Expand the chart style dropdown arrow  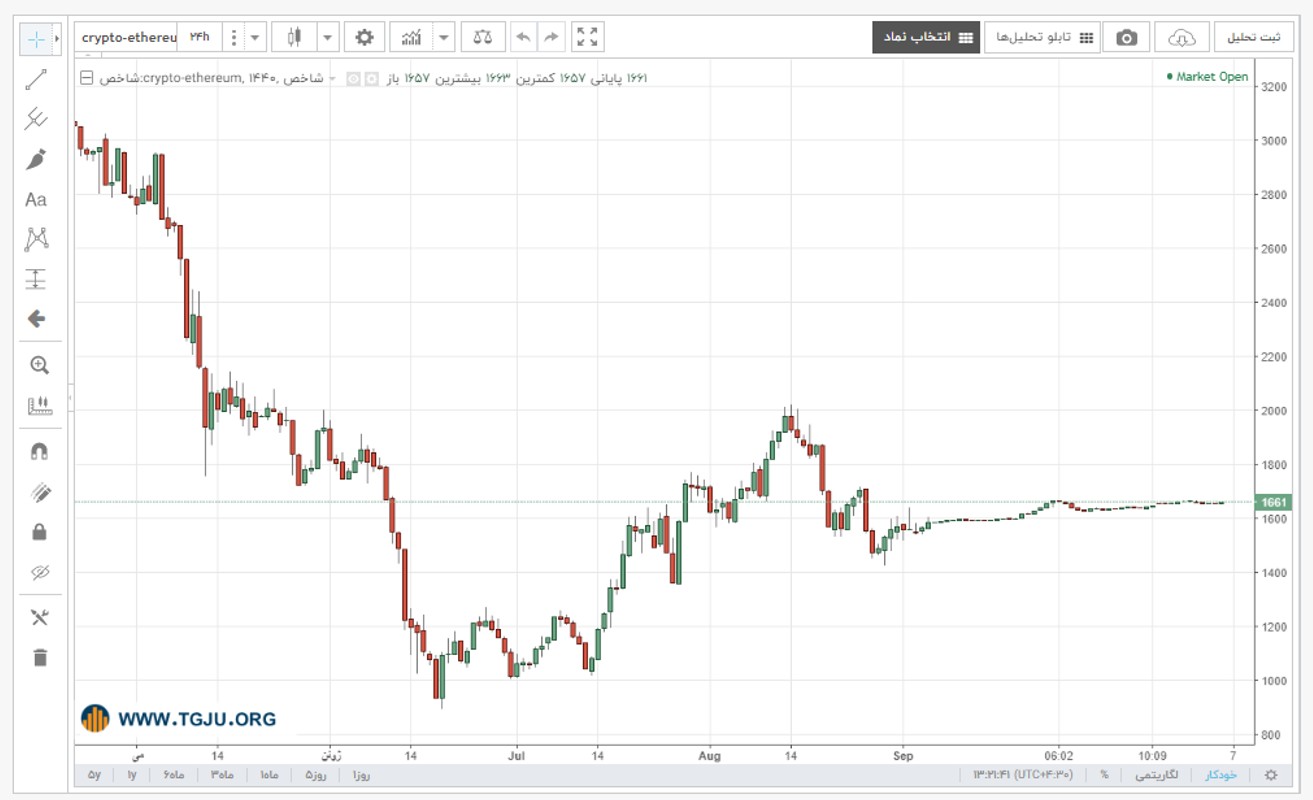[328, 38]
